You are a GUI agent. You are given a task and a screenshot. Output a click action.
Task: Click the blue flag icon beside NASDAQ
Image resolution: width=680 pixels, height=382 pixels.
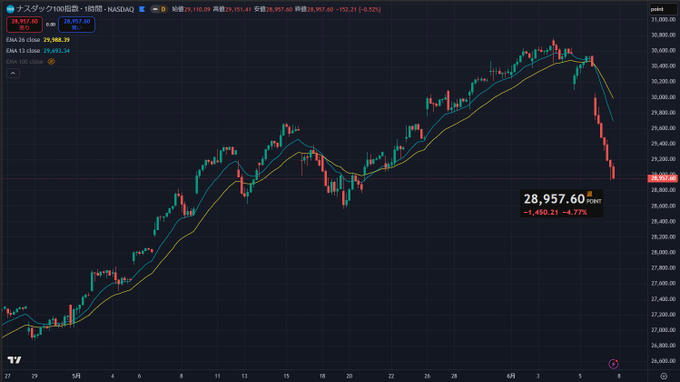pyautogui.click(x=142, y=9)
